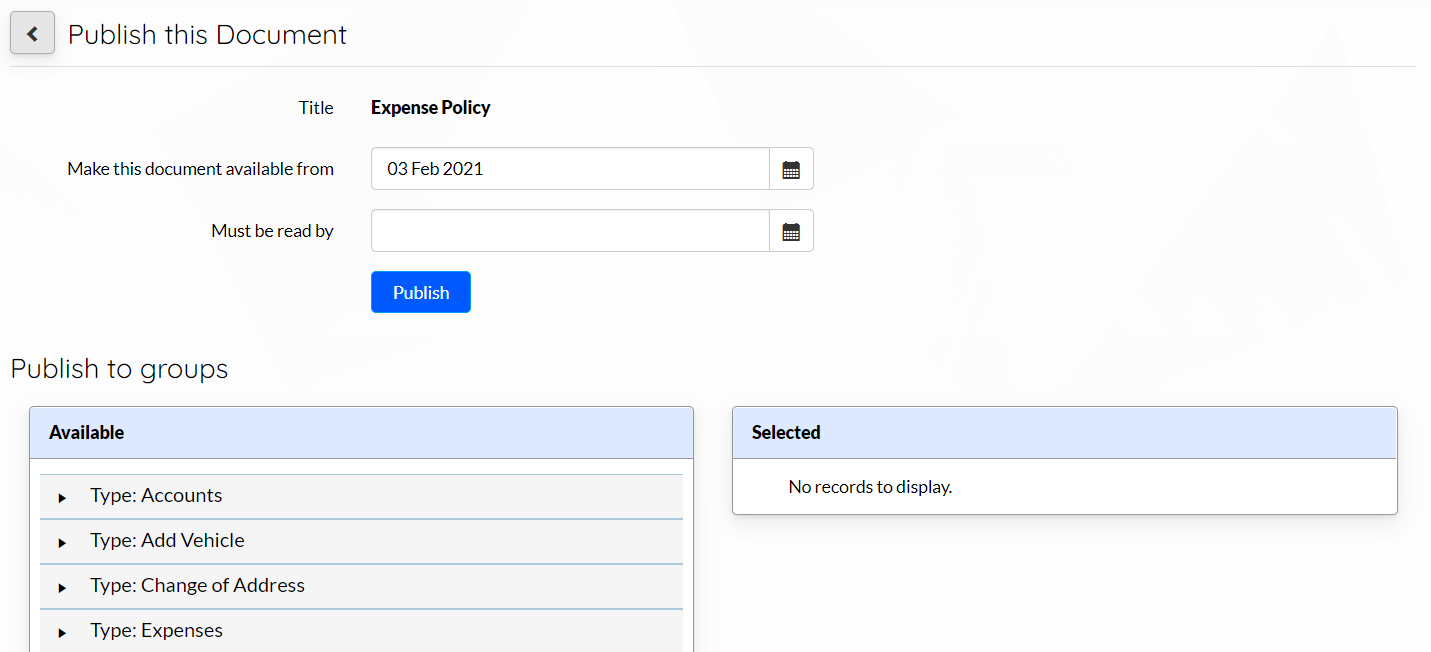Click the Must be read by label
The height and width of the screenshot is (652, 1431).
pos(272,231)
